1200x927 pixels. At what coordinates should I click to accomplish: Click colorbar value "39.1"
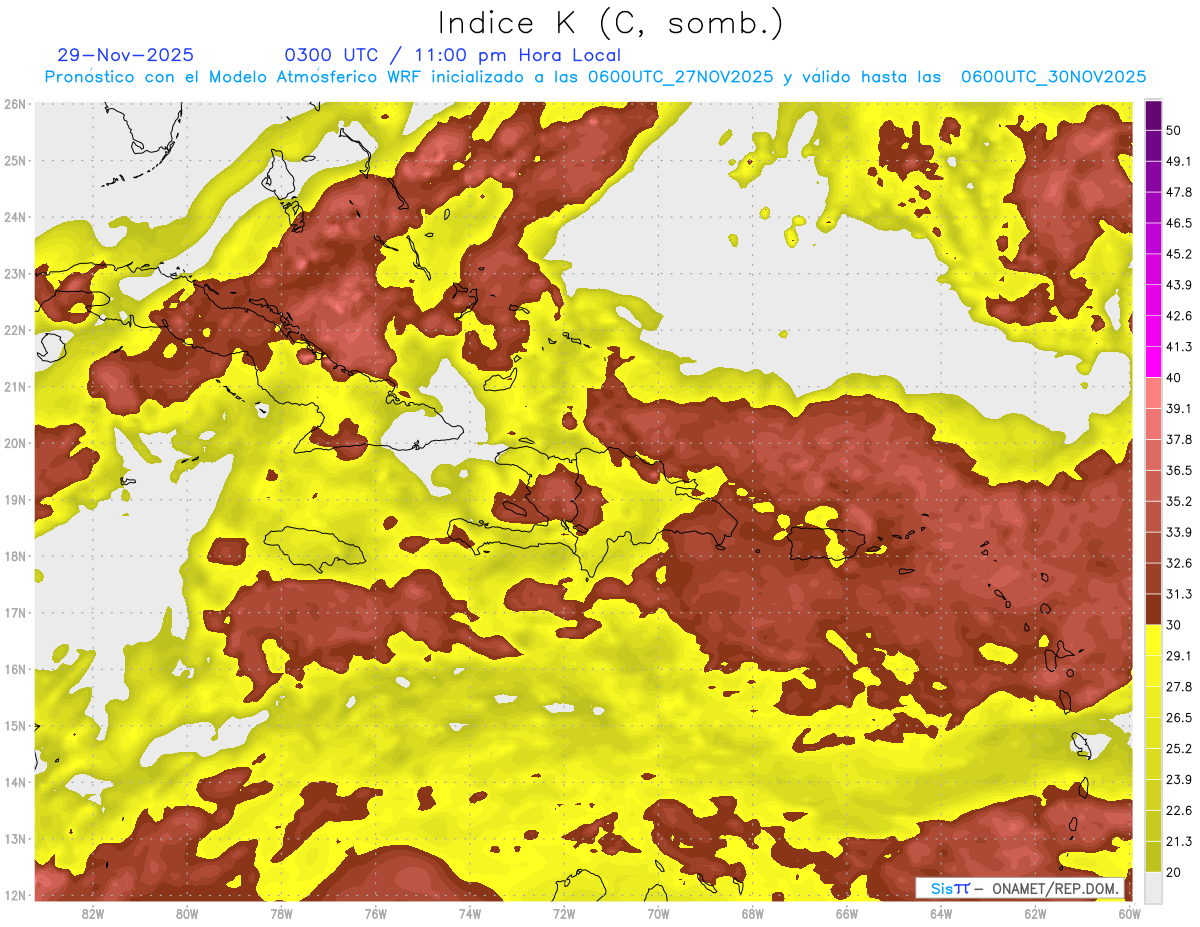click(1178, 408)
